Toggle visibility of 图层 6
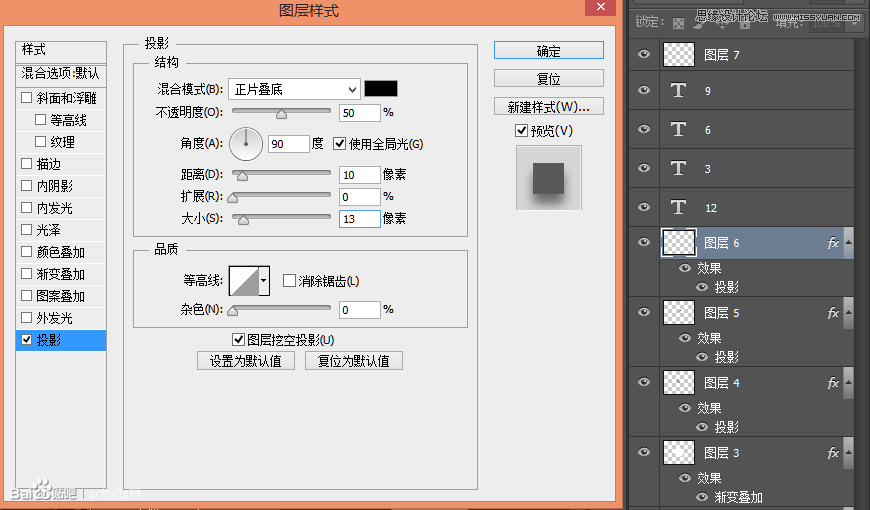Viewport: 870px width, 510px height. pyautogui.click(x=644, y=241)
